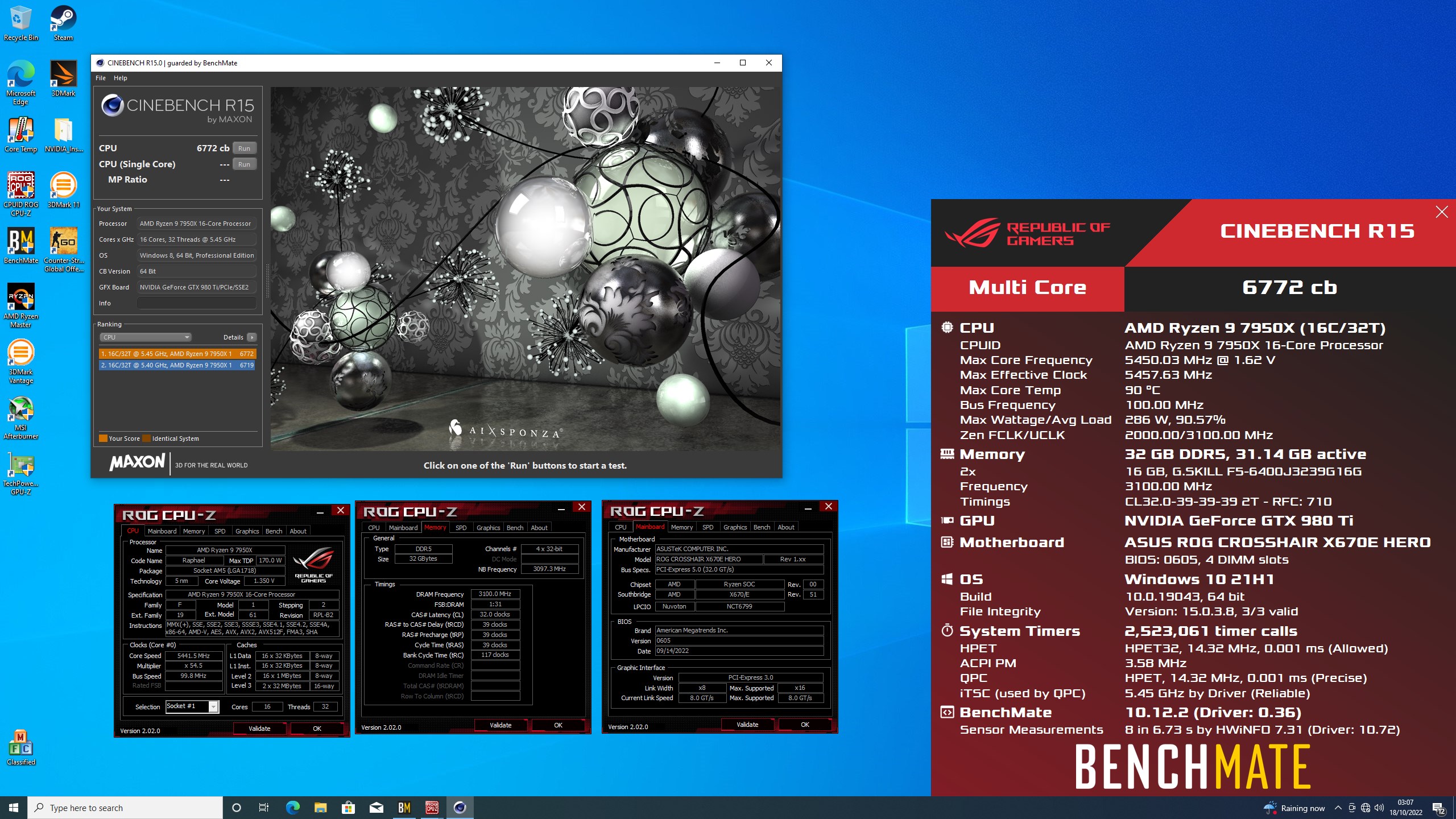Launch Core Temp desktop icon
Screen dimensions: 1456x819
20,134
